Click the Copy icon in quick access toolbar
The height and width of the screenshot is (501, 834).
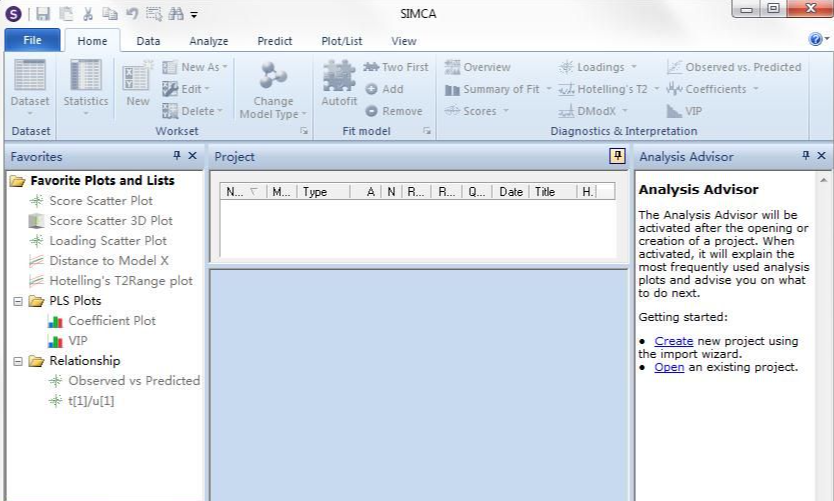click(110, 14)
